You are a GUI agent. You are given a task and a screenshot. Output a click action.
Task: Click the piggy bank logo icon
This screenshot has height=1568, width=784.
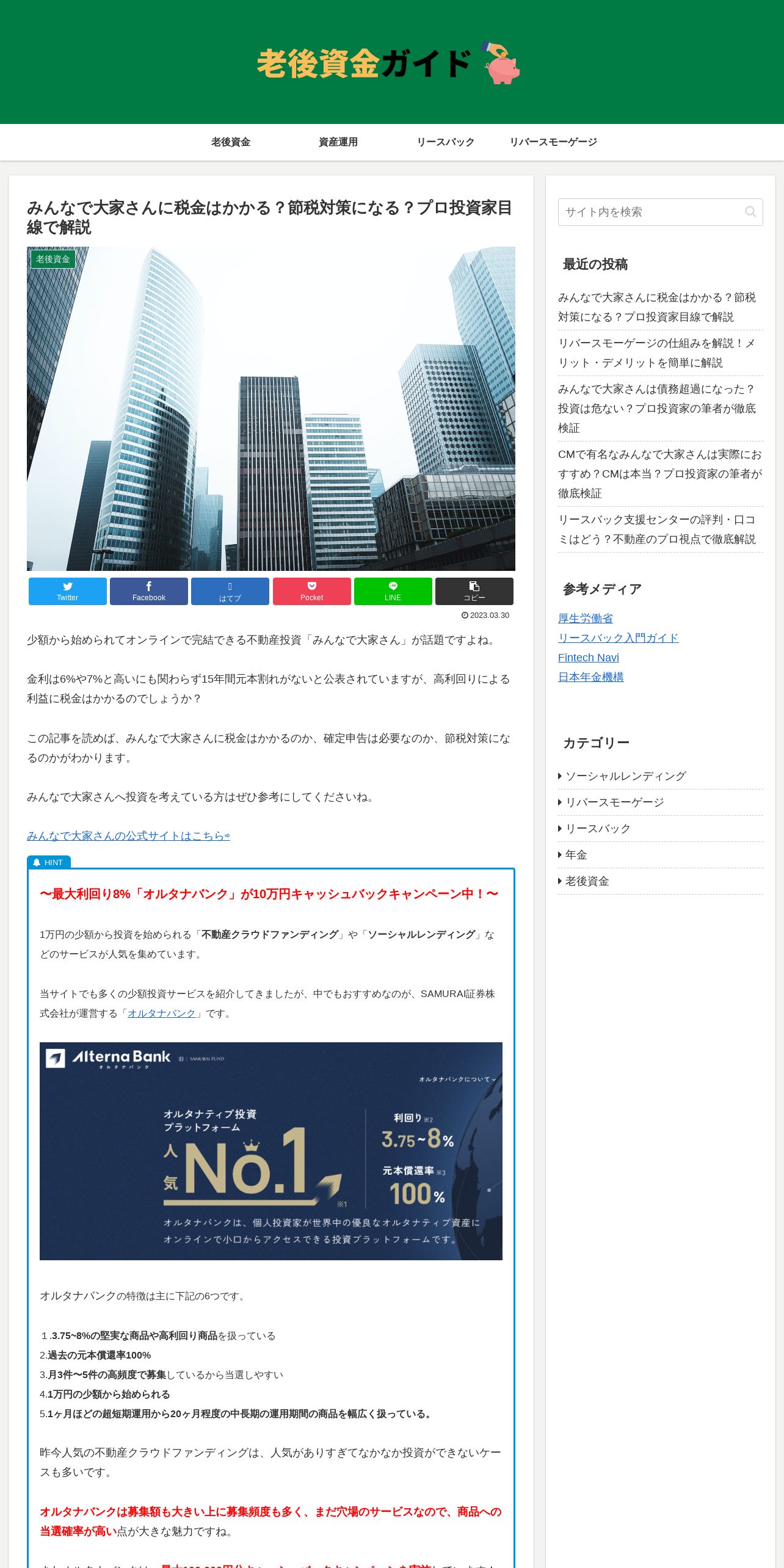(x=501, y=63)
